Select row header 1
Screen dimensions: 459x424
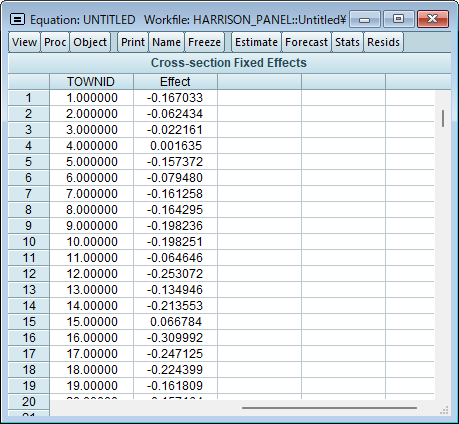coord(29,98)
